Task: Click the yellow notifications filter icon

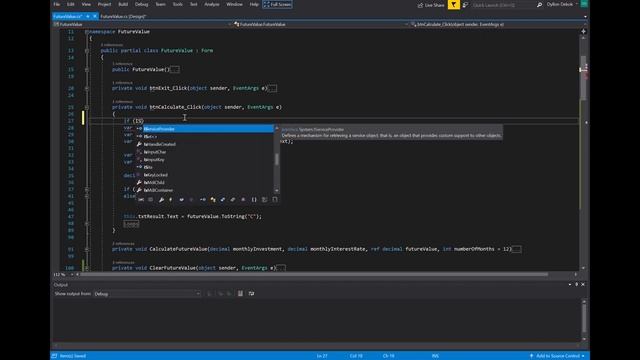Action: [453, 5]
